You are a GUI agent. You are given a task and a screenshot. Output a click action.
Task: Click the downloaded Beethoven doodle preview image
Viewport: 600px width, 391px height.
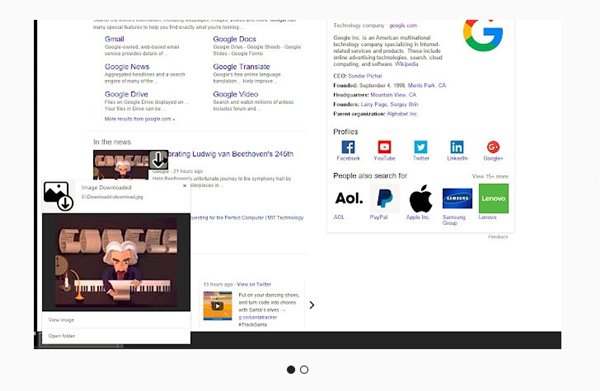pyautogui.click(x=116, y=262)
